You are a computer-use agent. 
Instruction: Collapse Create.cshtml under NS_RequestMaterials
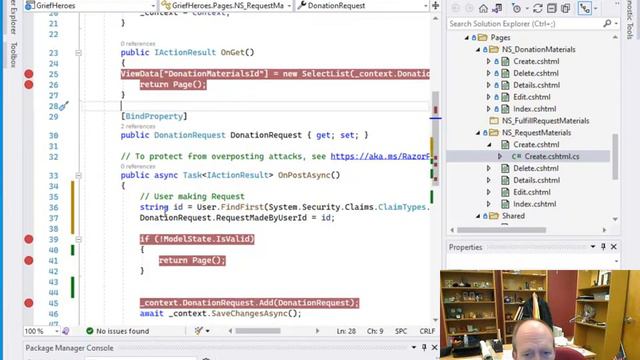[x=489, y=144]
